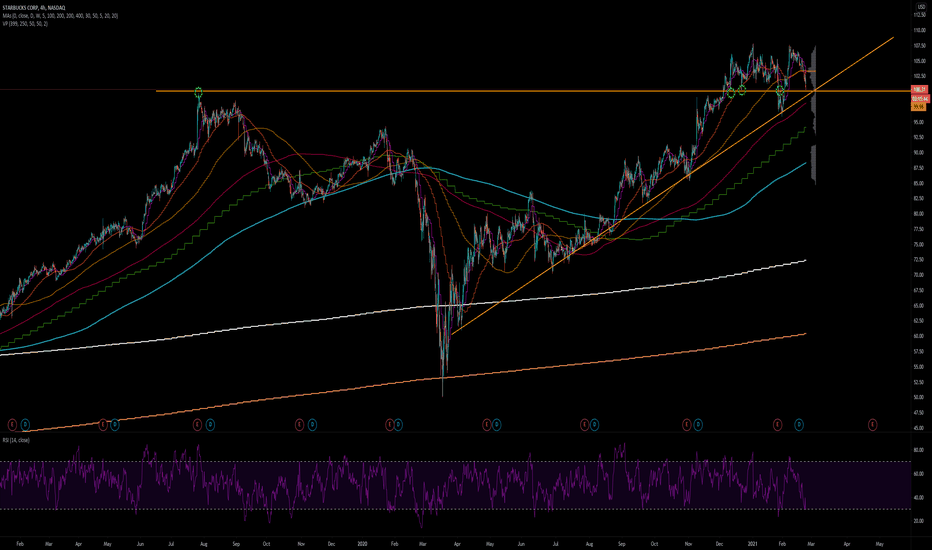Click the 2020 label on the time axis
Screen dimensions: 932x550
tap(363, 543)
